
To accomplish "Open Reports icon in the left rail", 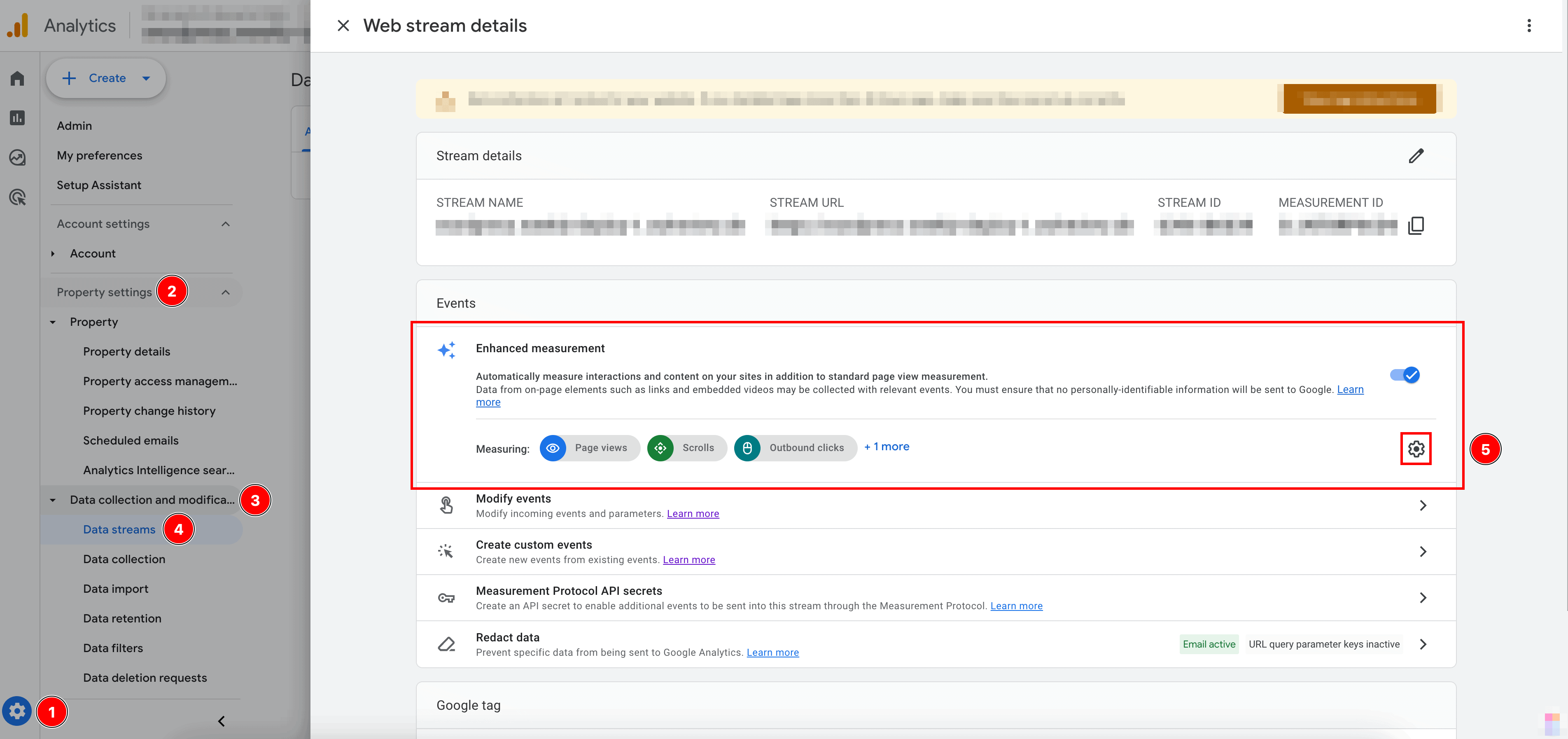I will tap(17, 118).
